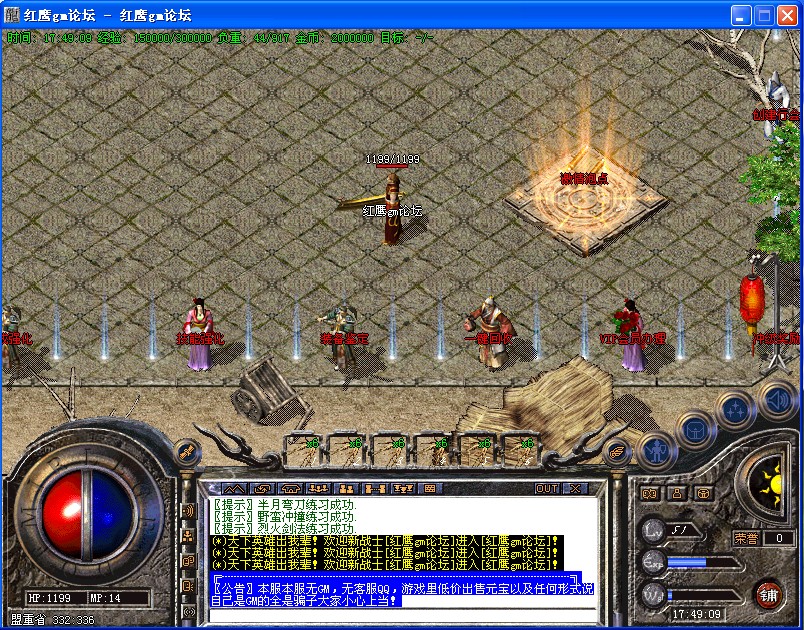This screenshot has width=804, height=630.
Task: Click the two-people icon in chat toolbar
Action: 347,489
